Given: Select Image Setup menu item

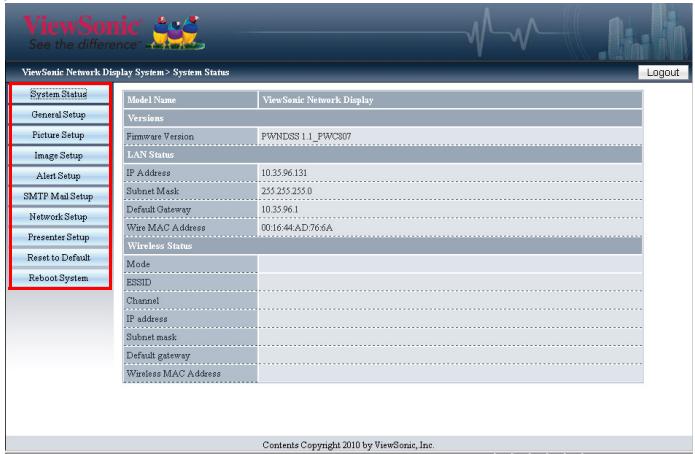Looking at the screenshot, I should click(x=59, y=155).
